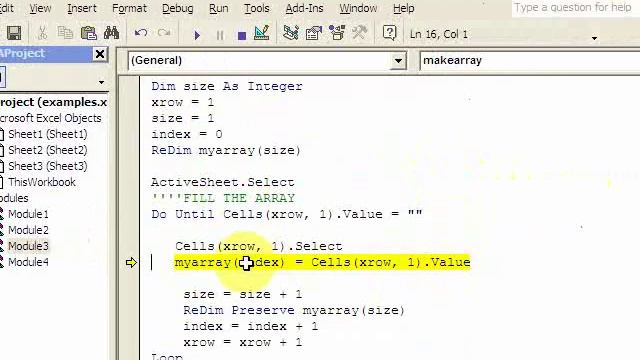Viewport: 640px width, 360px height.
Task: Stop execution with the Reset button
Action: pyautogui.click(x=242, y=36)
